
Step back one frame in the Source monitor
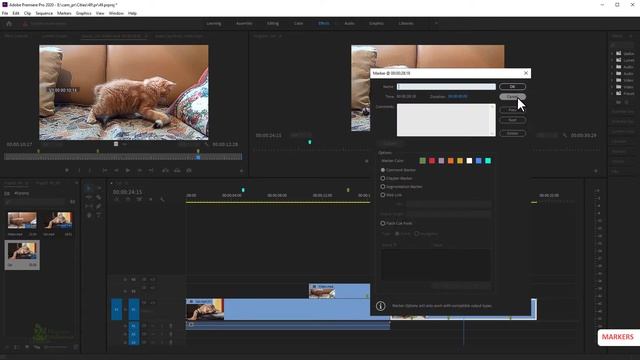click(x=116, y=170)
